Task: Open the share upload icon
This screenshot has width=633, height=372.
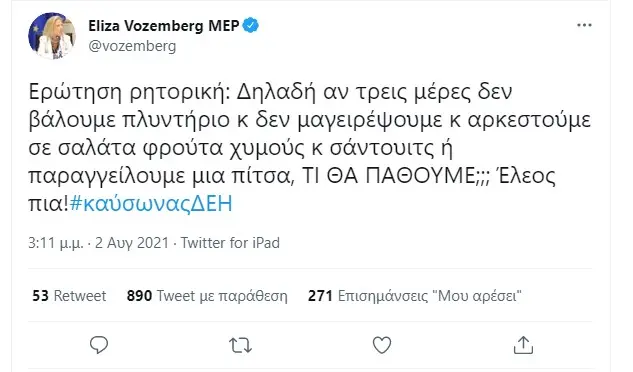Action: [523, 345]
